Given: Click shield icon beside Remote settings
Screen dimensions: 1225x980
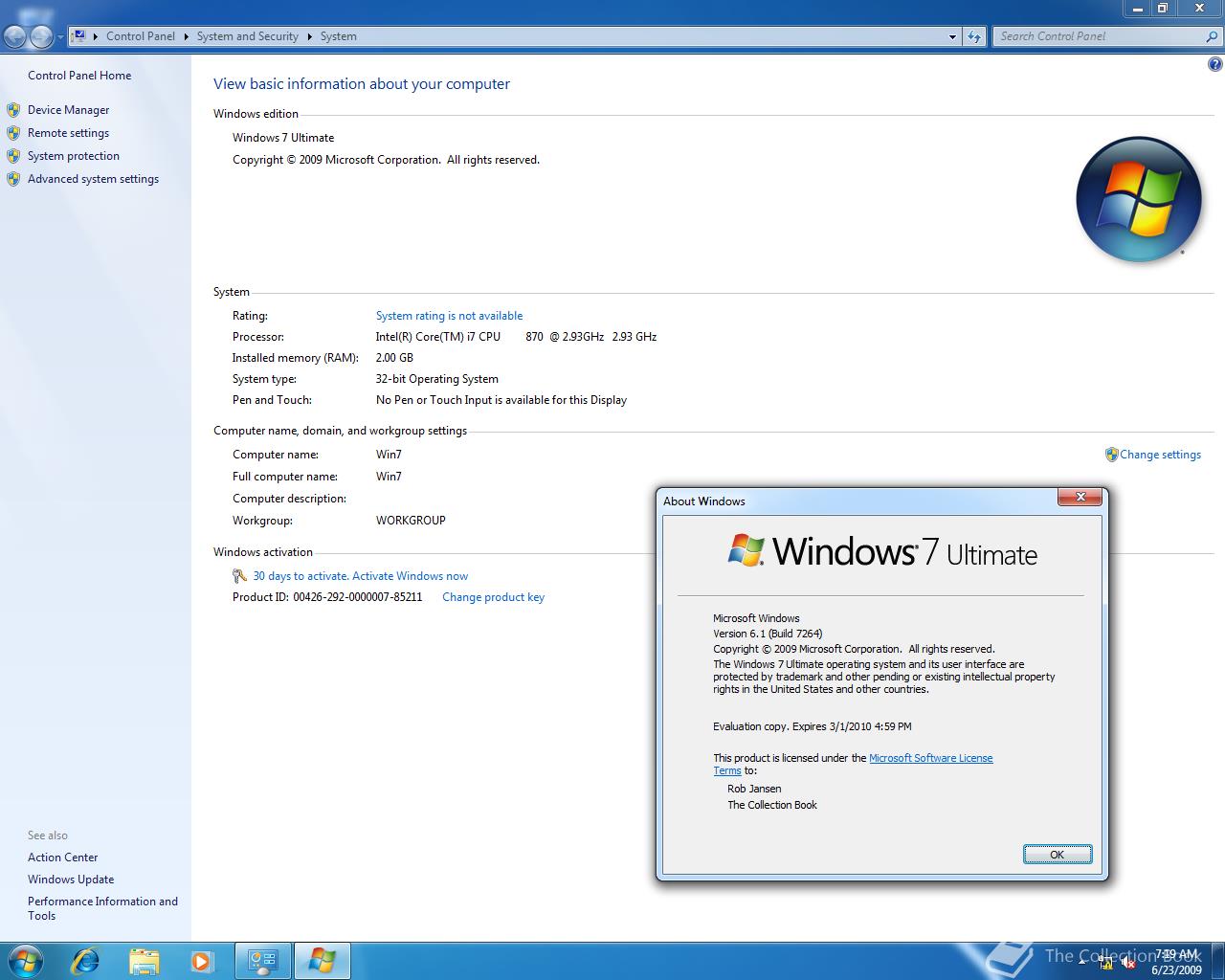Looking at the screenshot, I should point(13,133).
